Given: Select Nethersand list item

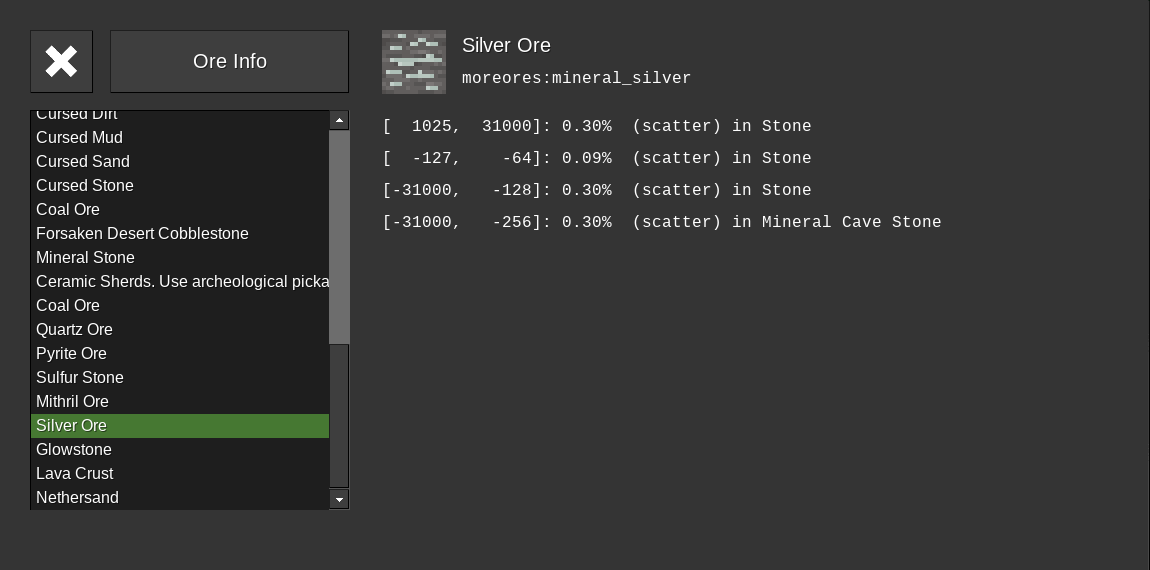Looking at the screenshot, I should click(x=77, y=497).
